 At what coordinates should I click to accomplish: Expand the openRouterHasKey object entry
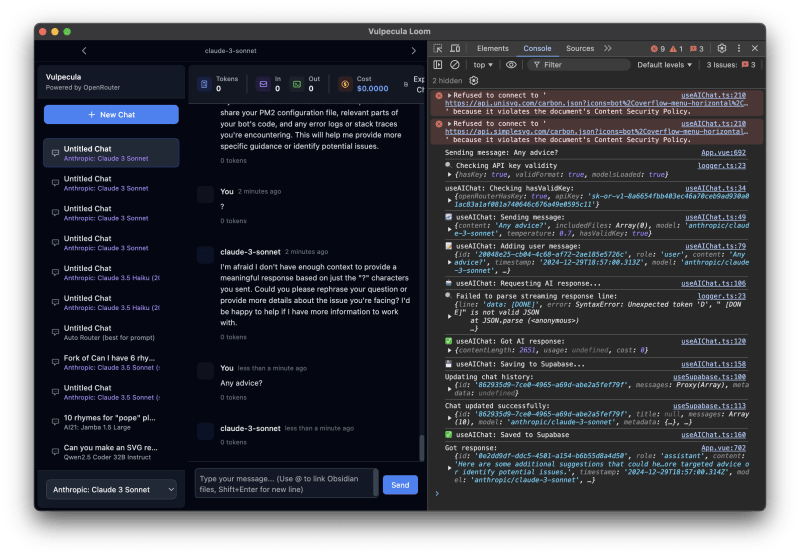point(449,200)
